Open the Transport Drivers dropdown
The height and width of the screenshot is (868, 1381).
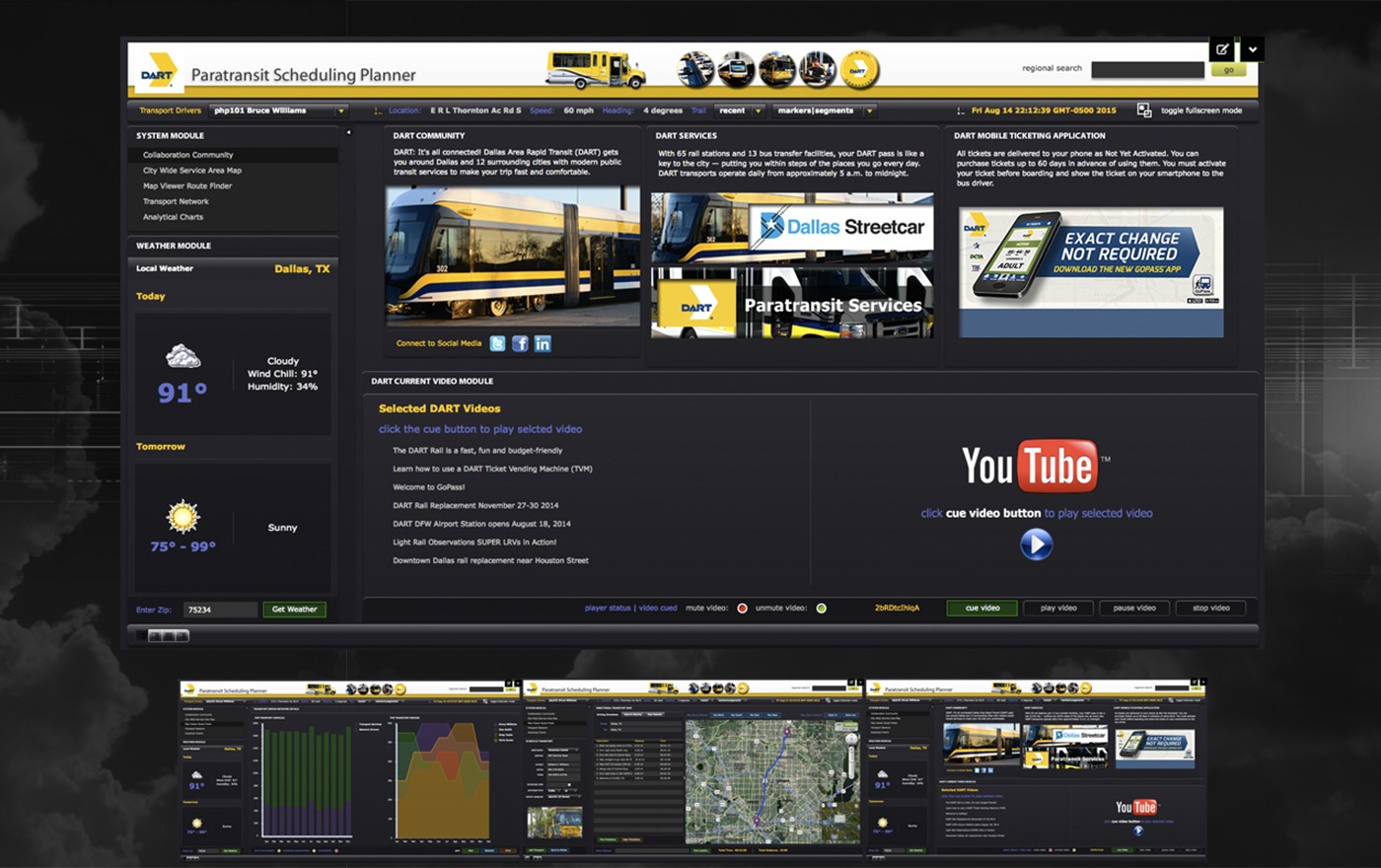click(x=340, y=111)
